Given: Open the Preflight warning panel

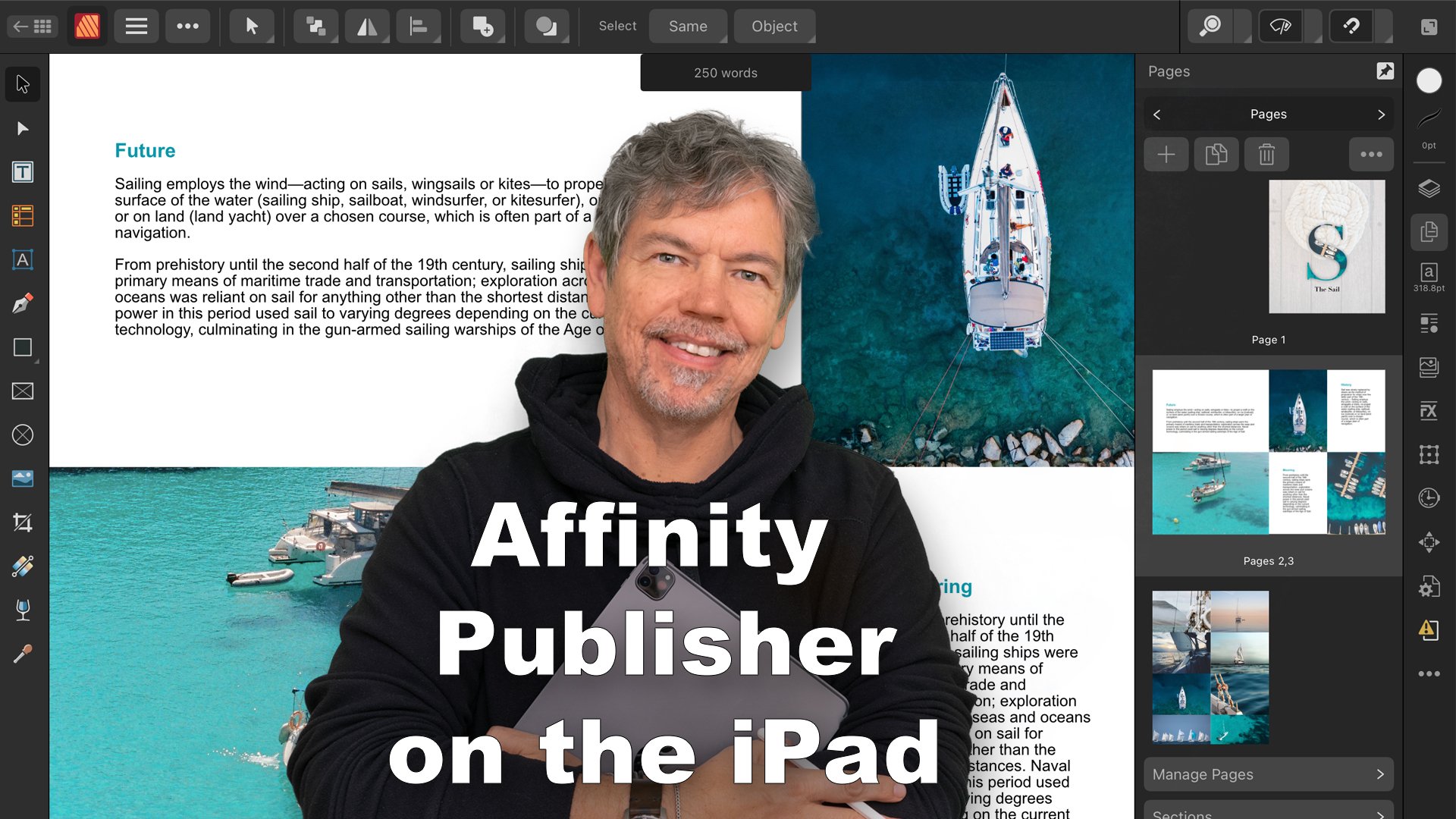Looking at the screenshot, I should tap(1429, 630).
